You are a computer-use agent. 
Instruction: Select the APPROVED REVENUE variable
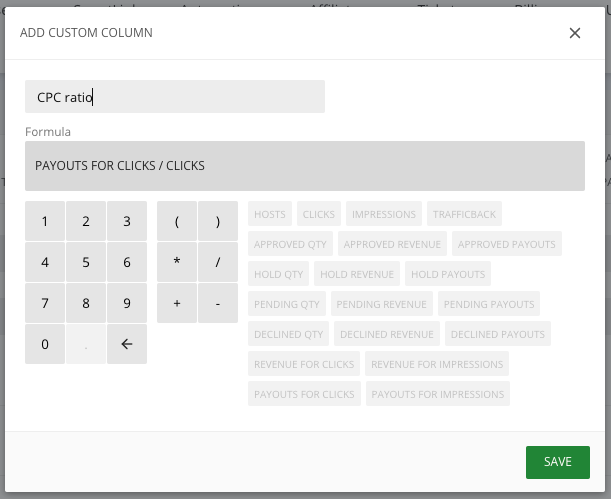tap(392, 244)
